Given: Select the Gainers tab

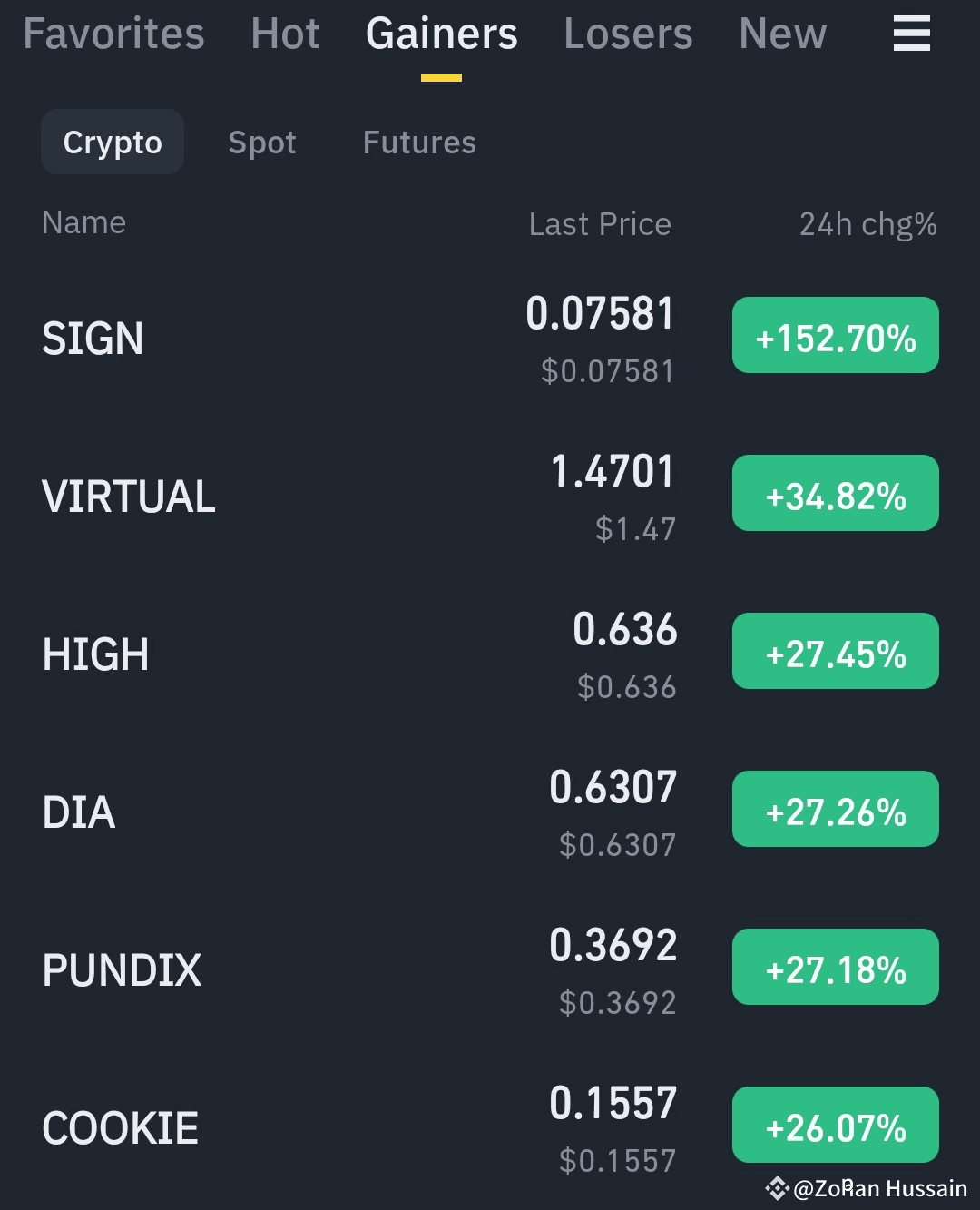Looking at the screenshot, I should pos(441,34).
